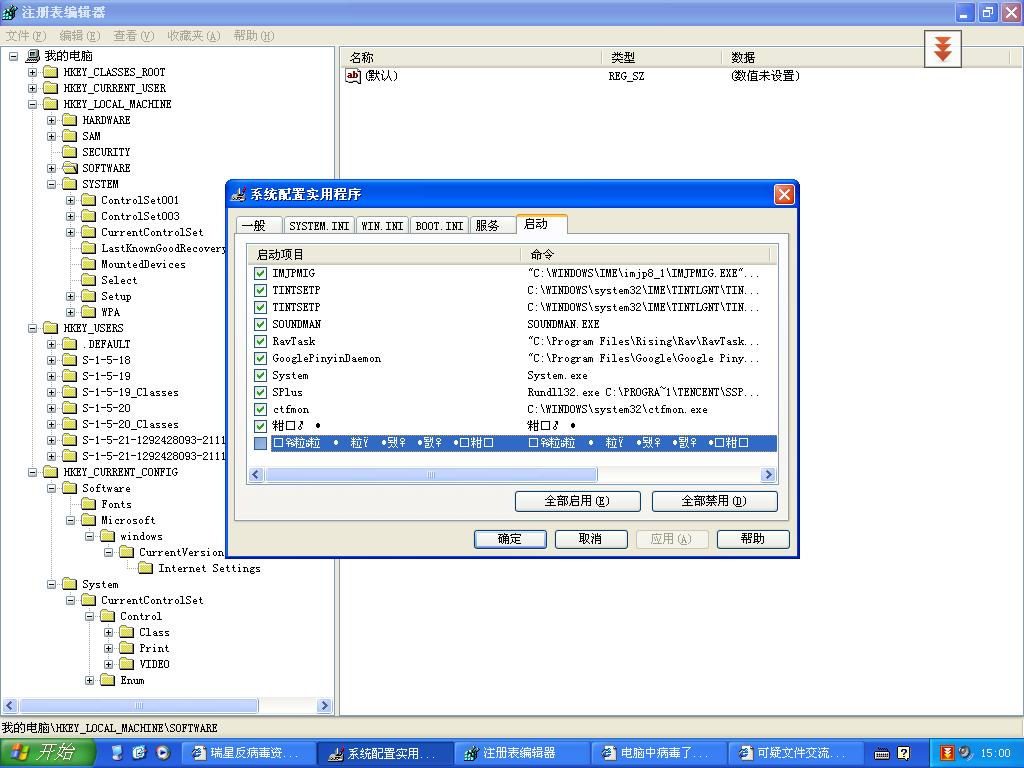Click the 全部禁用 button
This screenshot has height=768, width=1024.
[x=714, y=501]
